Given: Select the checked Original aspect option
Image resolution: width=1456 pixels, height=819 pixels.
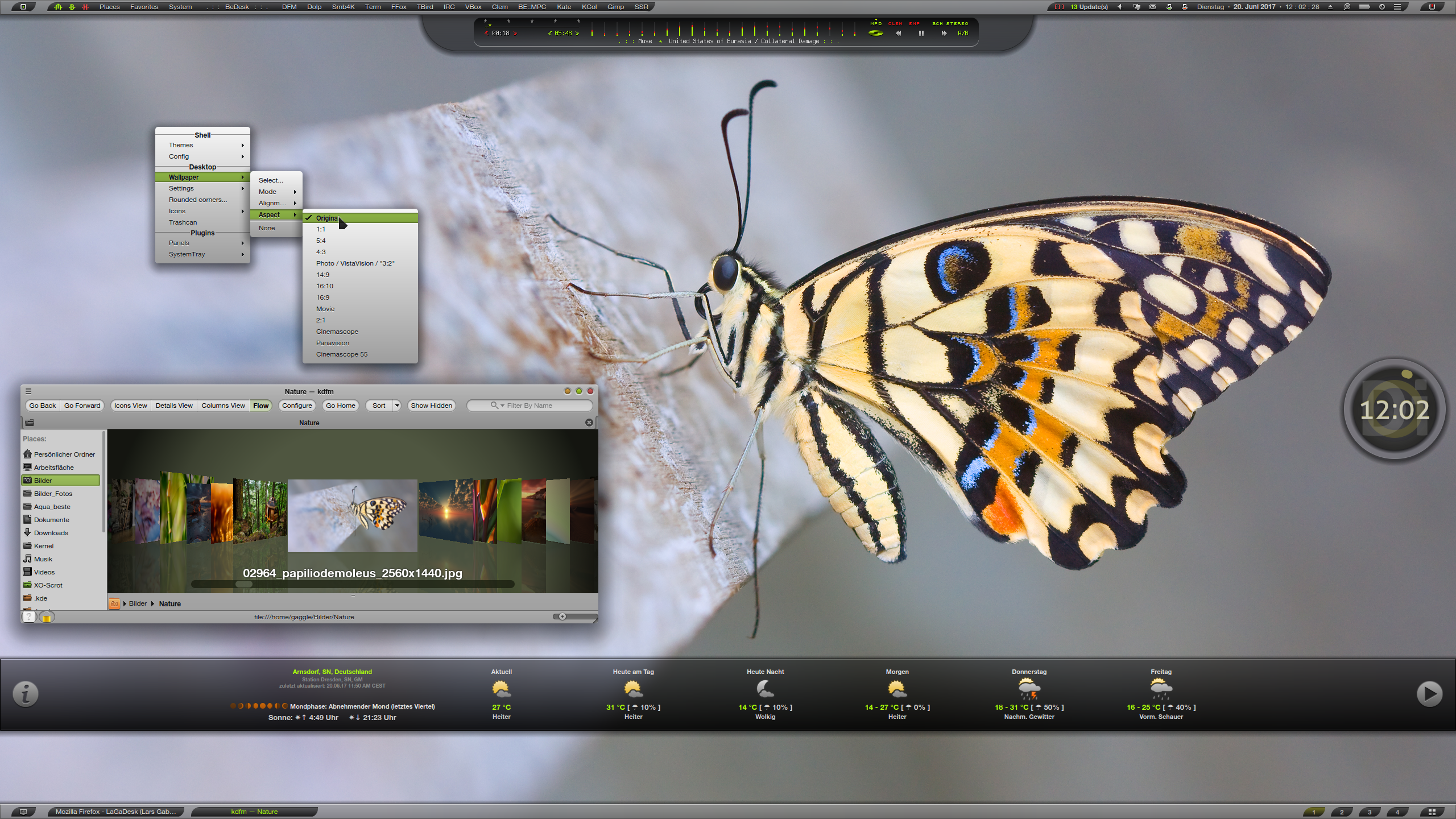Looking at the screenshot, I should 361,218.
